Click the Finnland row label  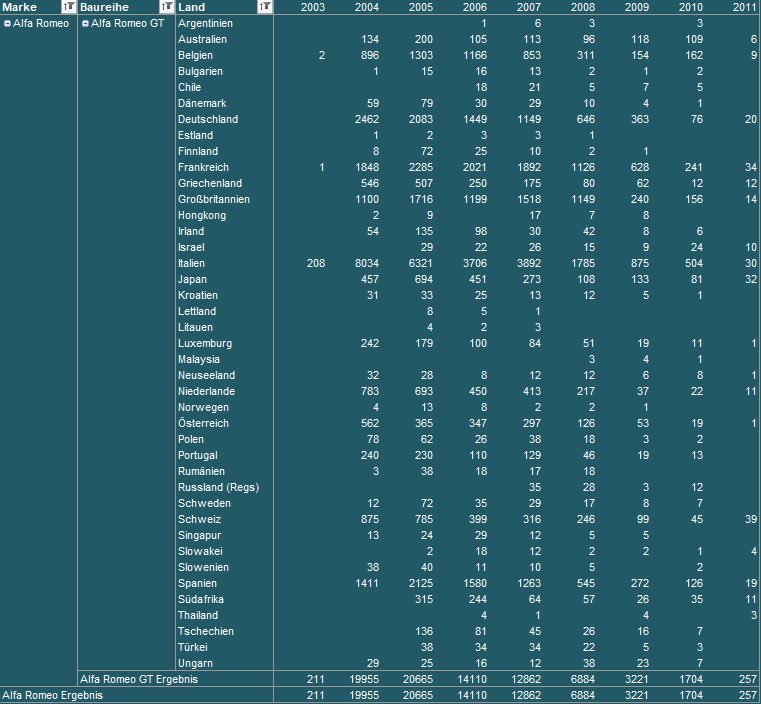click(x=198, y=151)
